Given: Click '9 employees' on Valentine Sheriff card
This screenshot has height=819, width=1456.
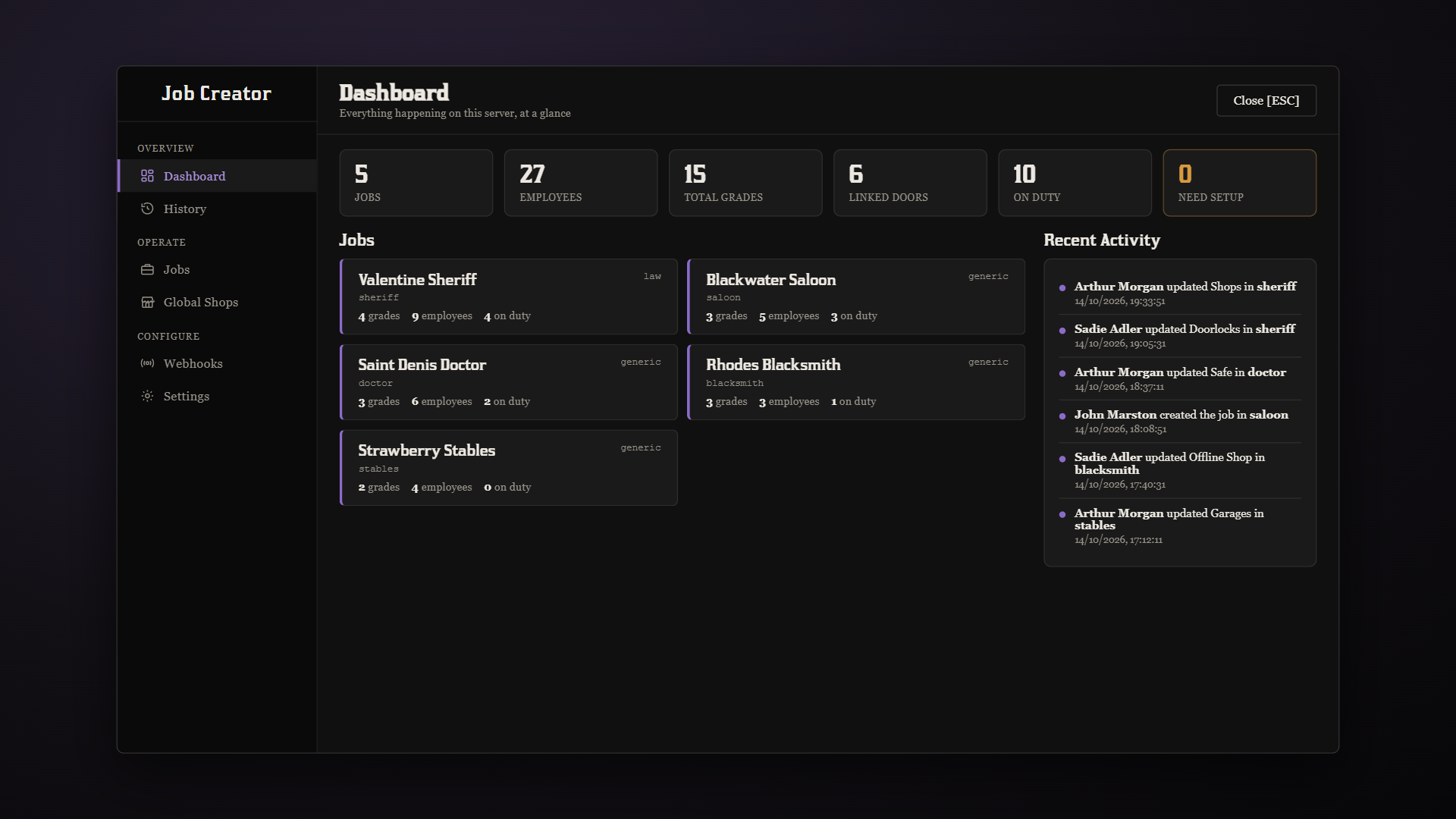Looking at the screenshot, I should coord(442,316).
